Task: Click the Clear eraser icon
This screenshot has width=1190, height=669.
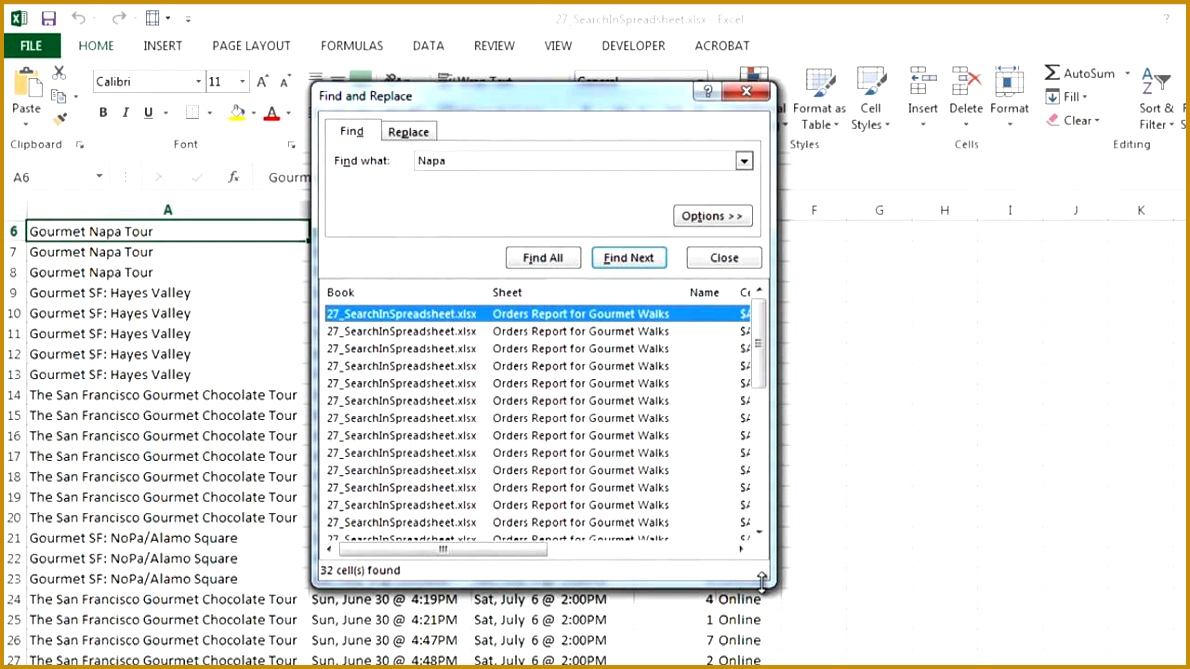Action: point(1053,120)
